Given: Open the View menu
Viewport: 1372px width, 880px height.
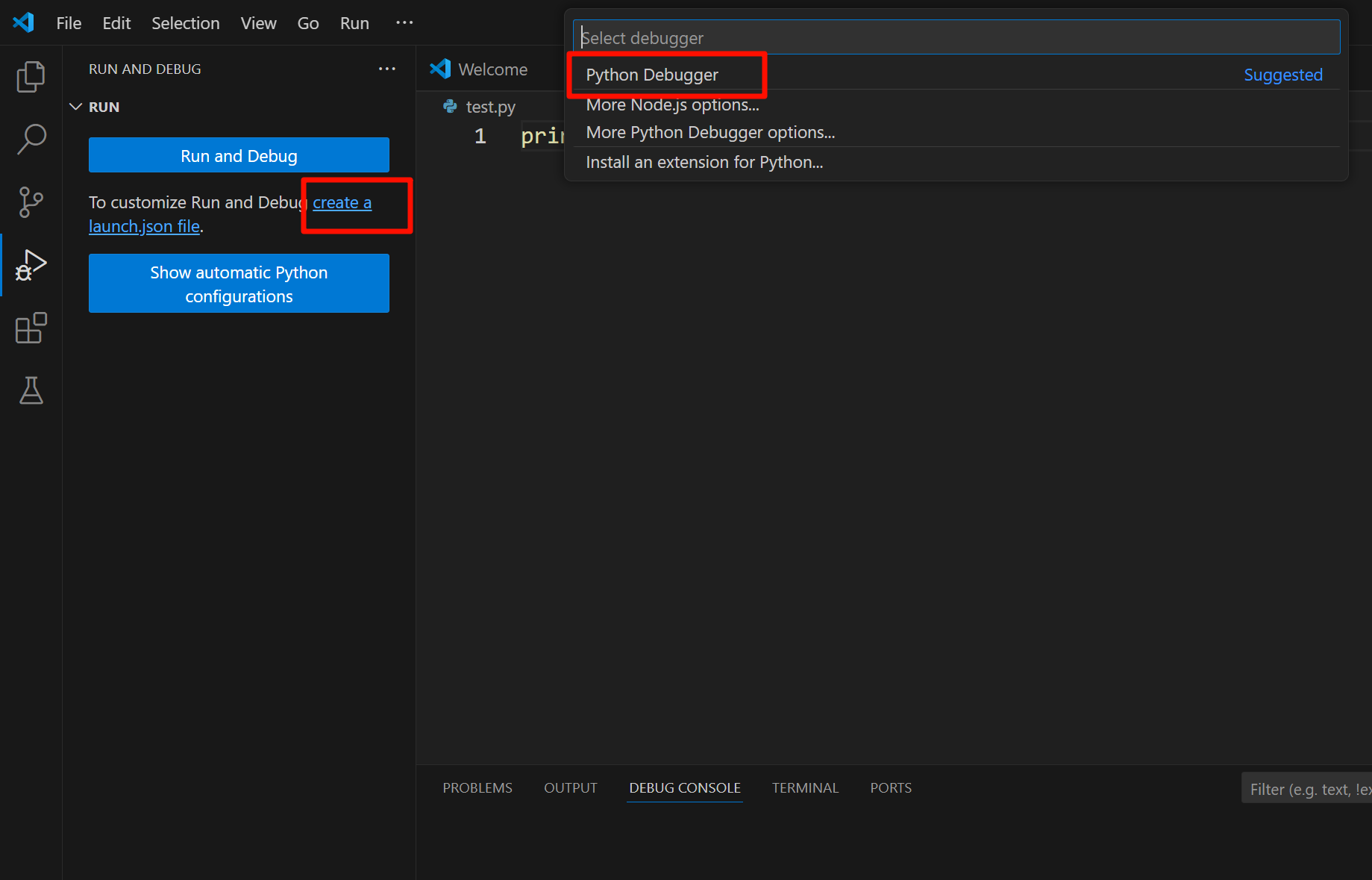Looking at the screenshot, I should coord(258,23).
